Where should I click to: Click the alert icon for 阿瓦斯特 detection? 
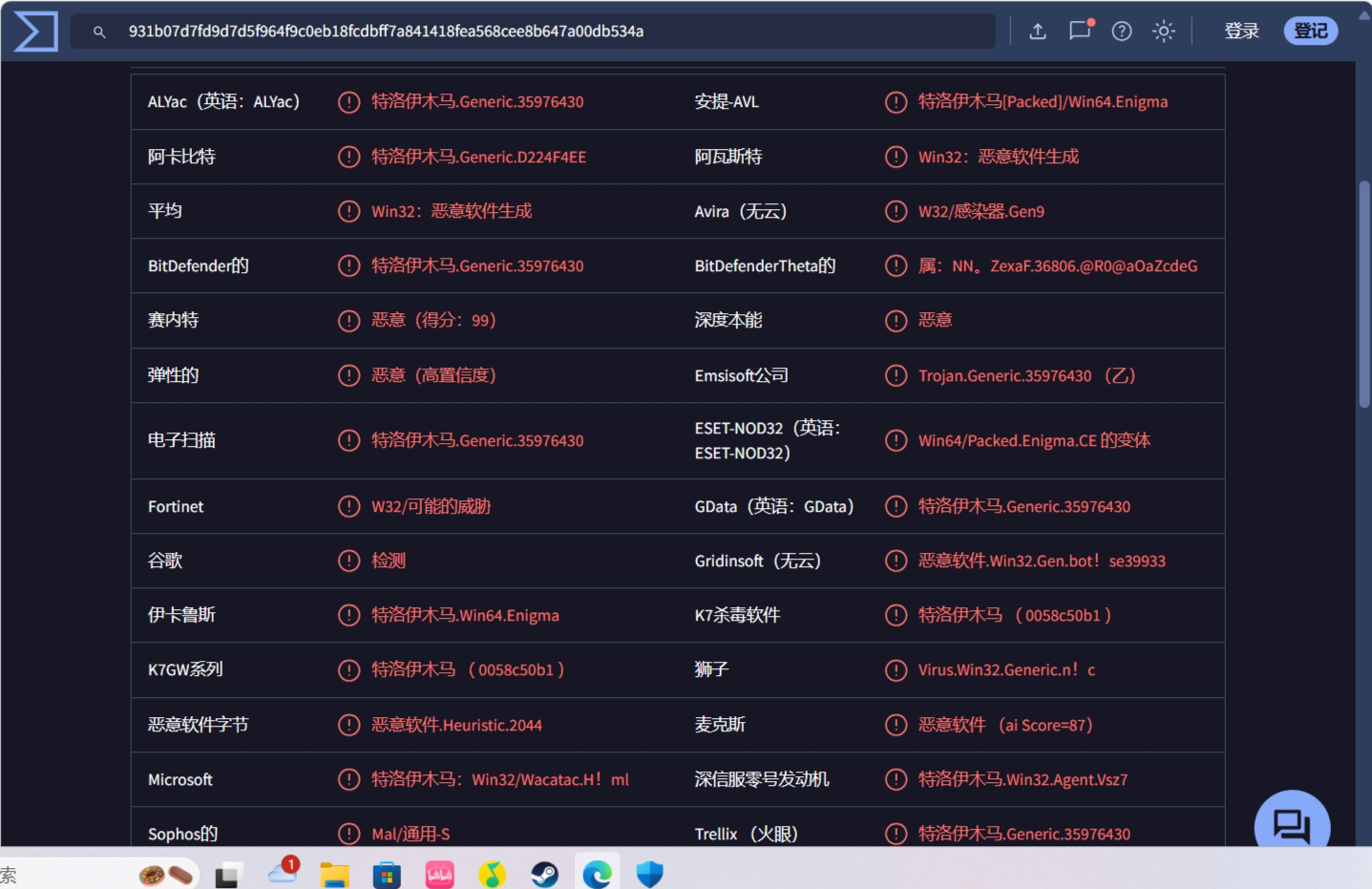tap(896, 157)
